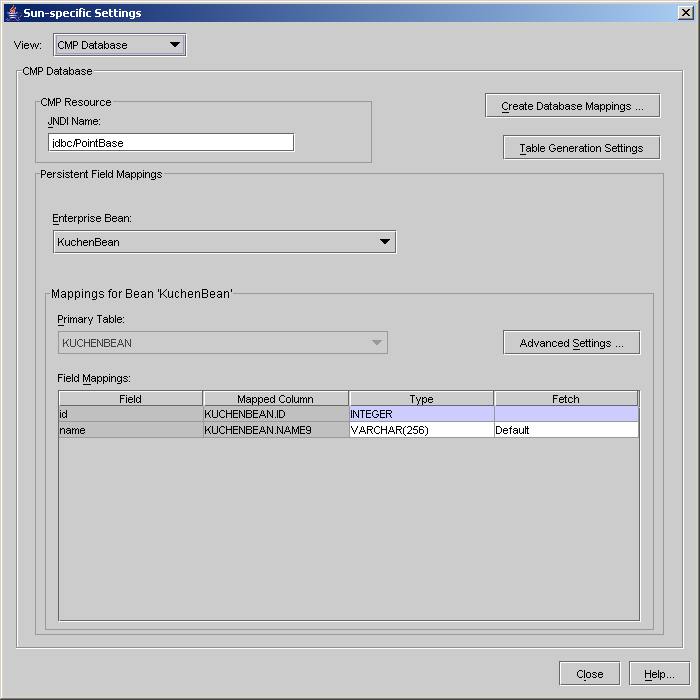Image resolution: width=700 pixels, height=700 pixels.
Task: Click the empty Fetch cell in the id row
Action: [566, 414]
